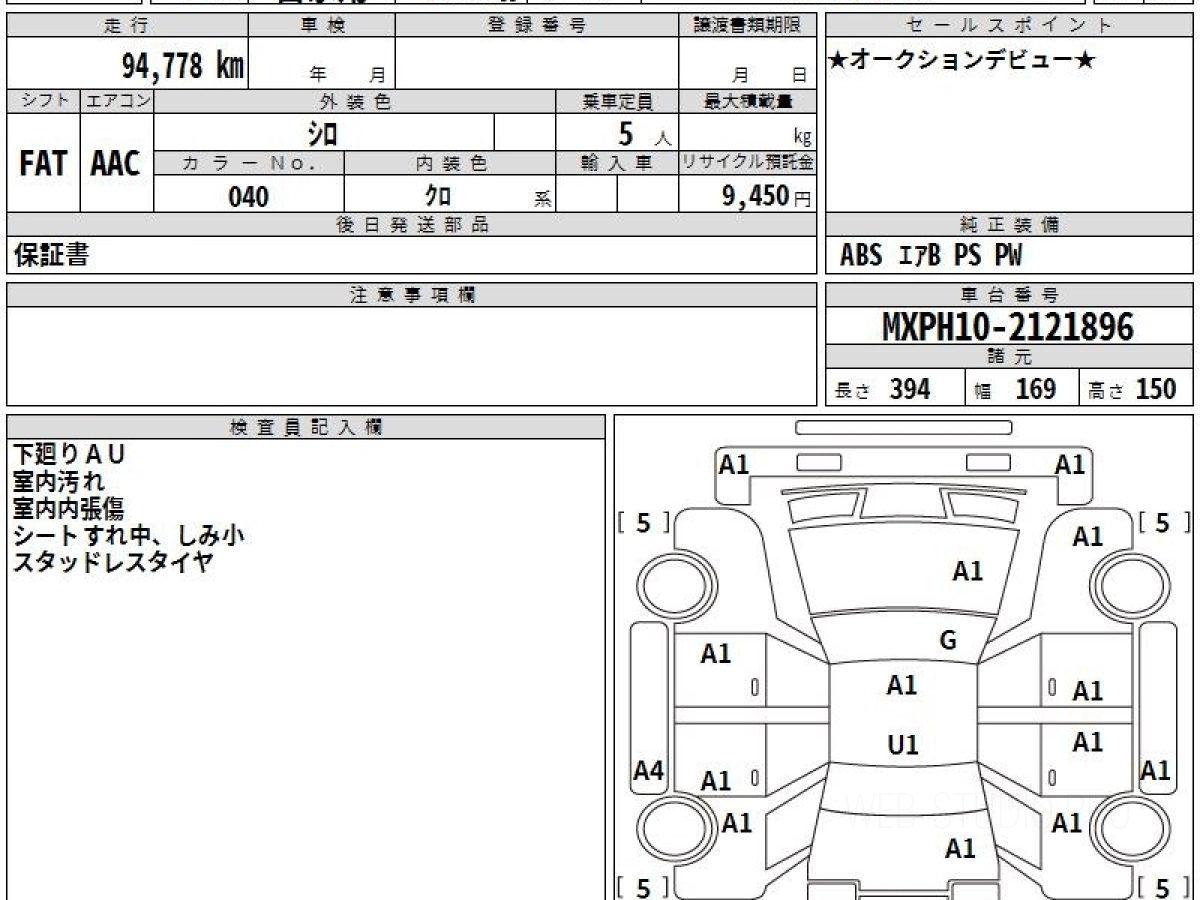The width and height of the screenshot is (1200, 900).
Task: Click the inspector note 室内汚れ
Action: click(x=59, y=481)
